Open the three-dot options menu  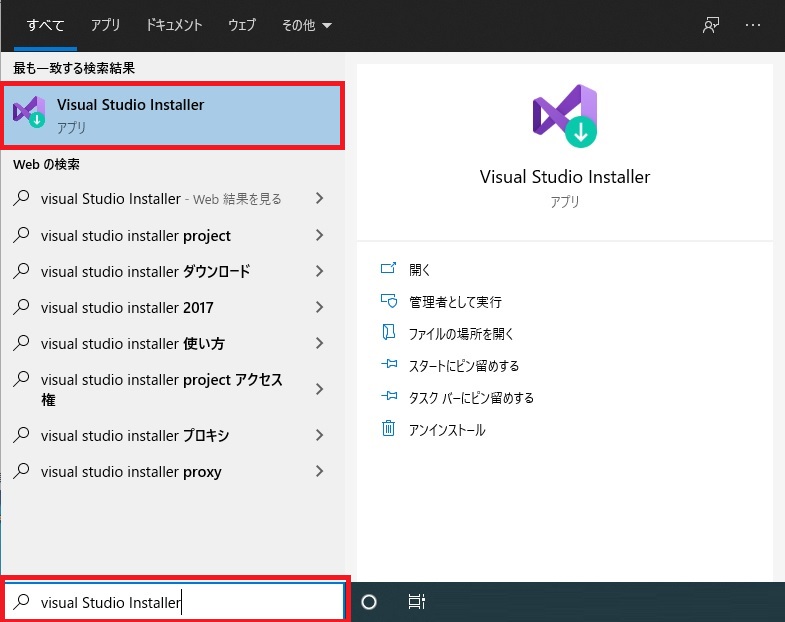[752, 25]
